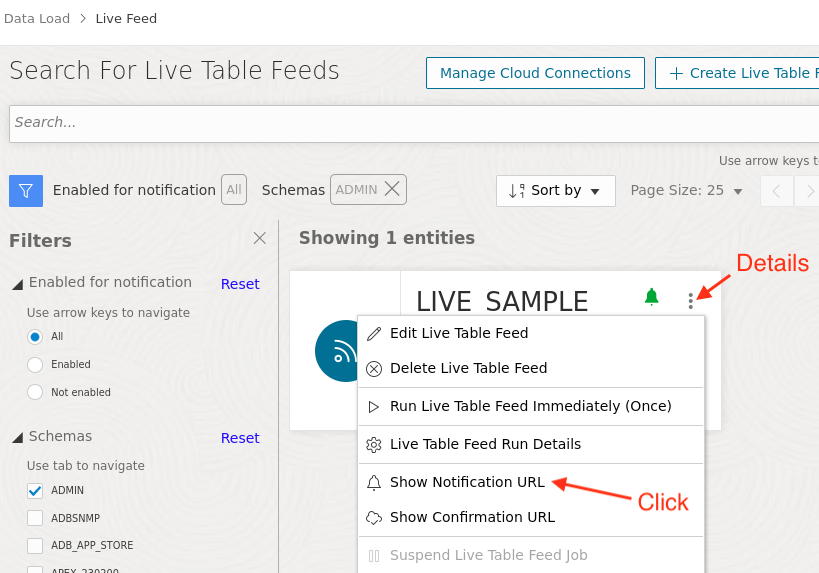
Task: Reset the Enabled for notification filter
Action: pyautogui.click(x=240, y=284)
